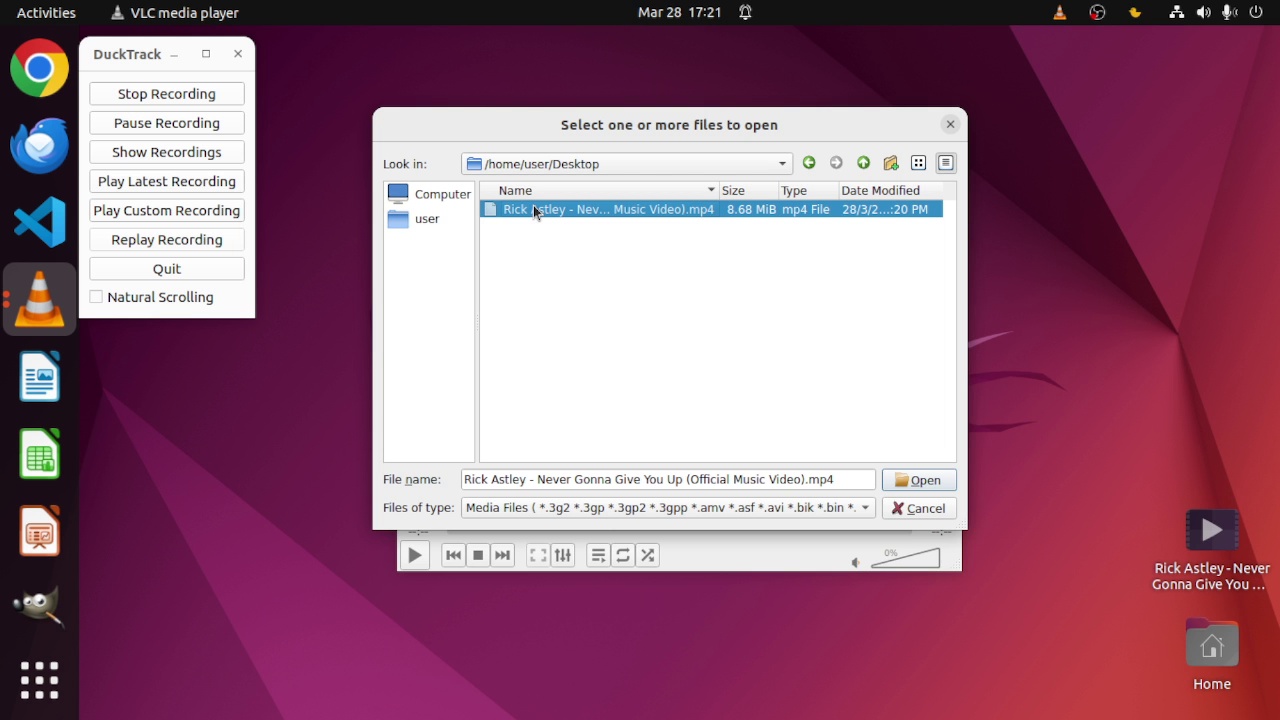The width and height of the screenshot is (1280, 720).
Task: Expand the Files of type dropdown
Action: tap(865, 508)
